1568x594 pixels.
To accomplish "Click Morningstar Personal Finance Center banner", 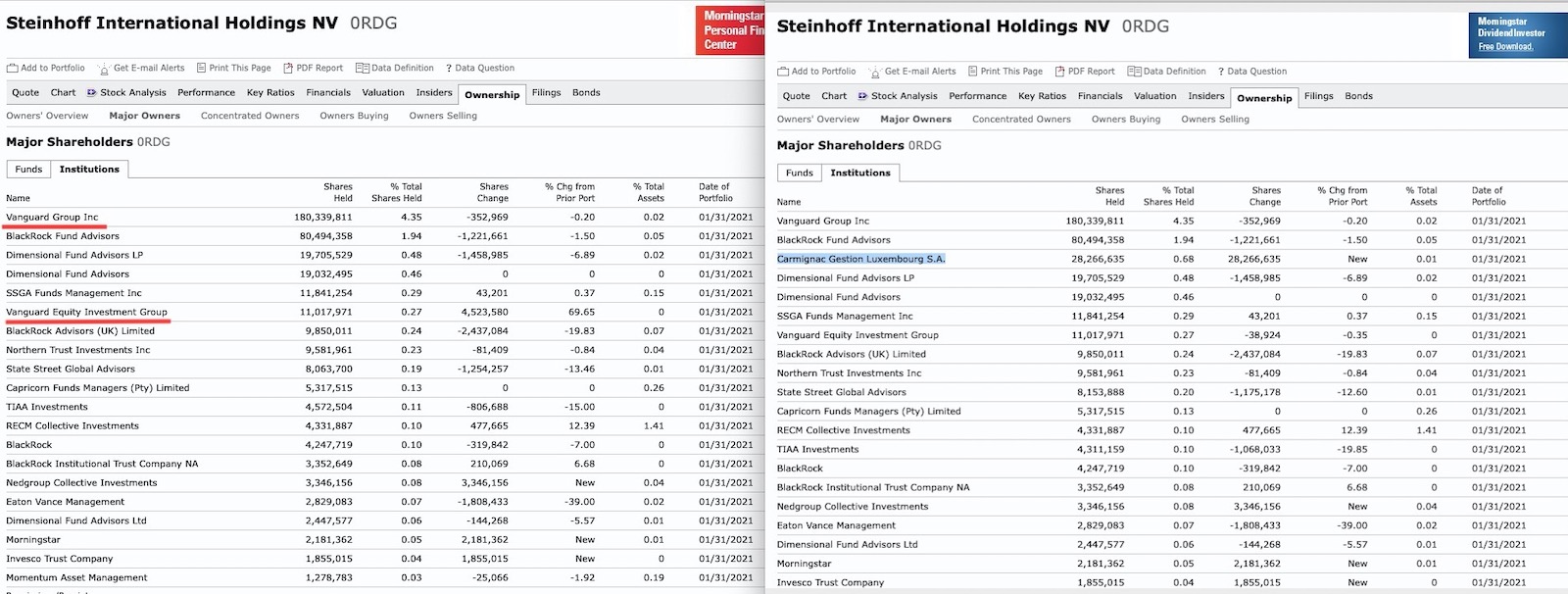I will pos(731,30).
